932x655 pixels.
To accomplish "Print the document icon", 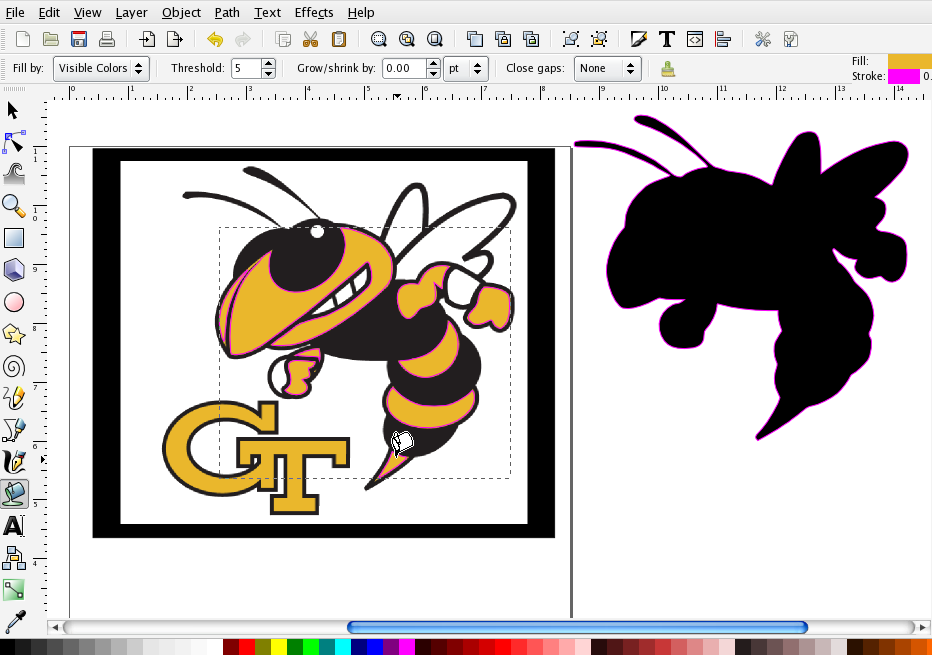I will click(x=106, y=39).
